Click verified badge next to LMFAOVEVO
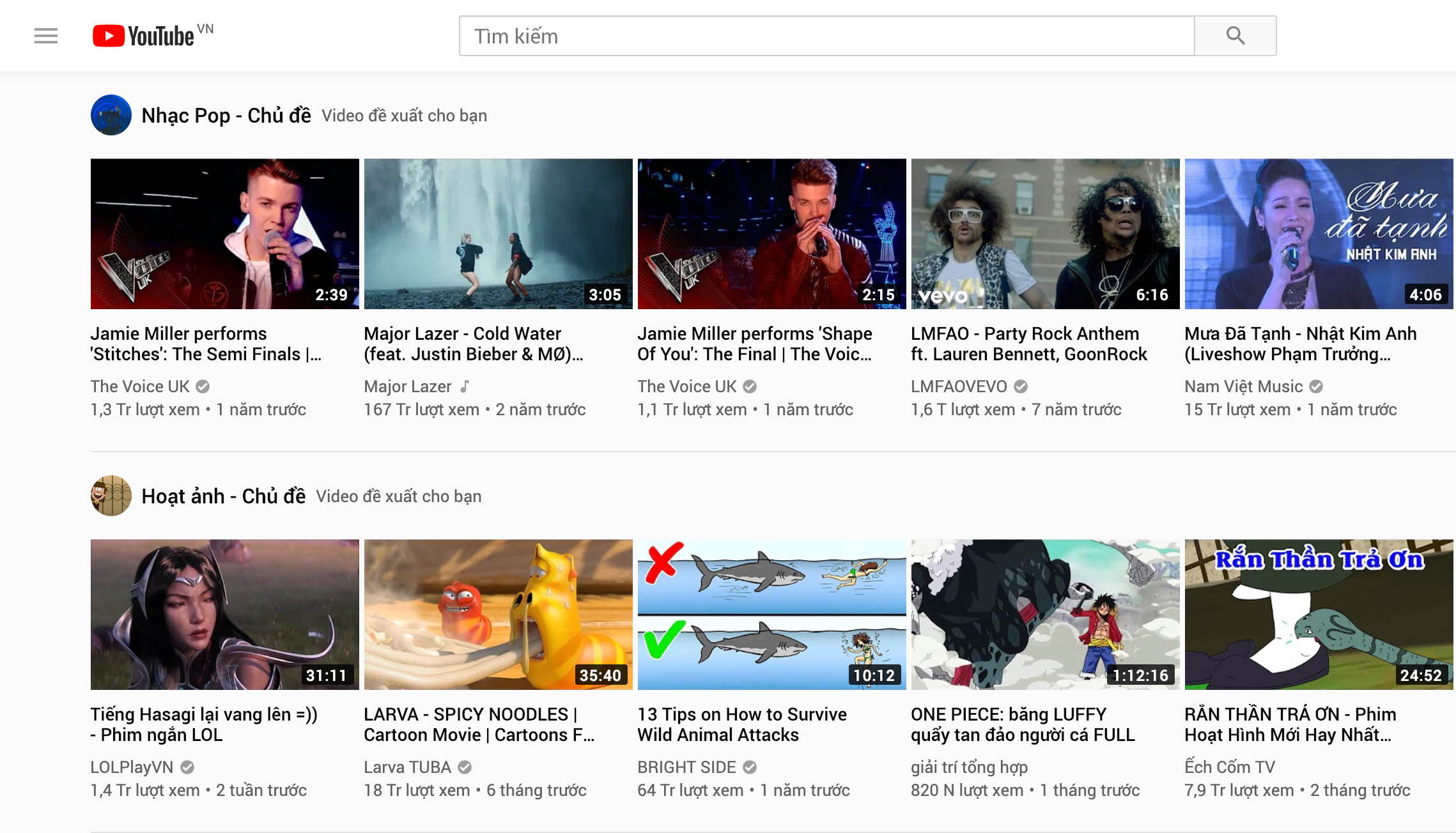Viewport: 1456px width, 833px height. (1021, 386)
